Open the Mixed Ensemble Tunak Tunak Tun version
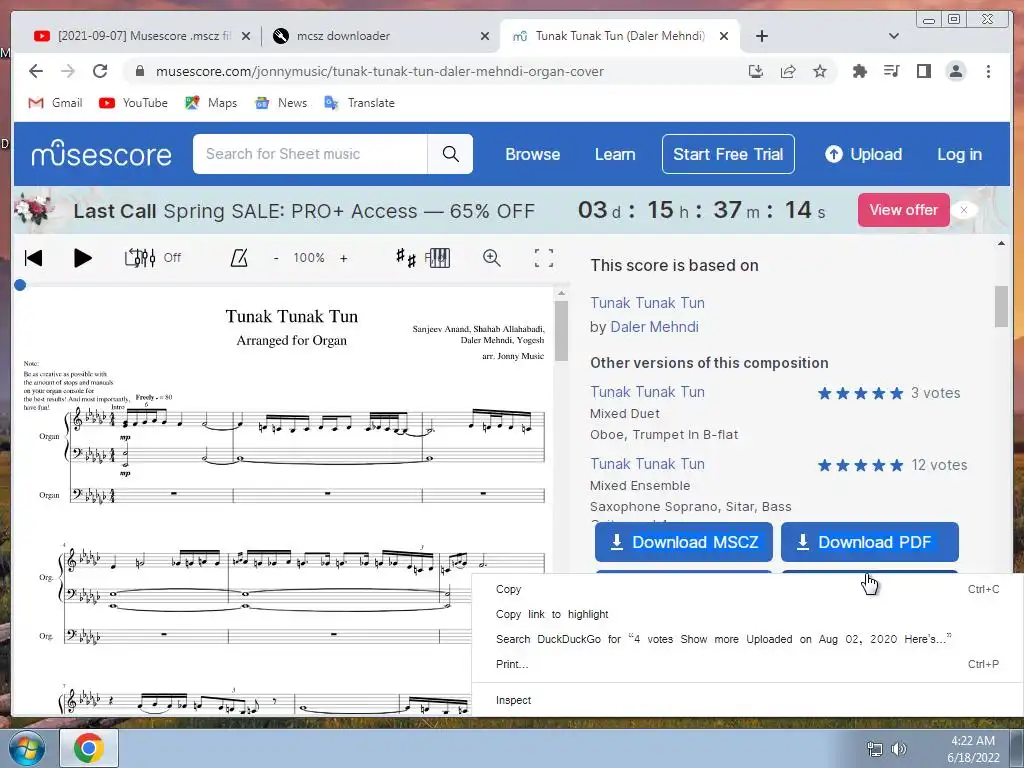The width and height of the screenshot is (1024, 768). tap(647, 464)
